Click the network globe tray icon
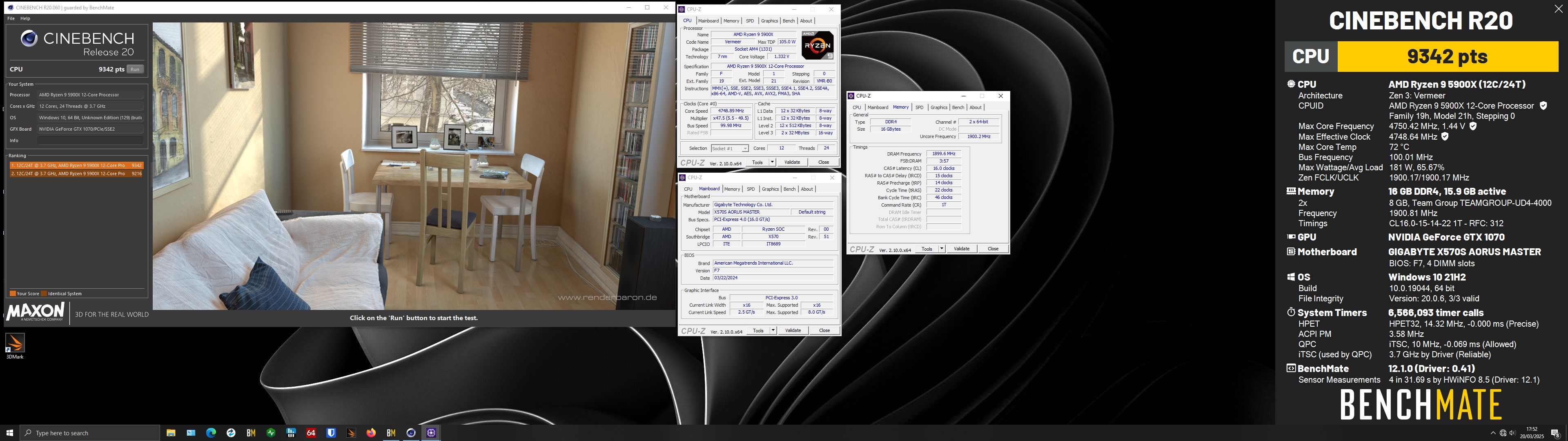This screenshot has height=441, width=1568. click(1503, 433)
